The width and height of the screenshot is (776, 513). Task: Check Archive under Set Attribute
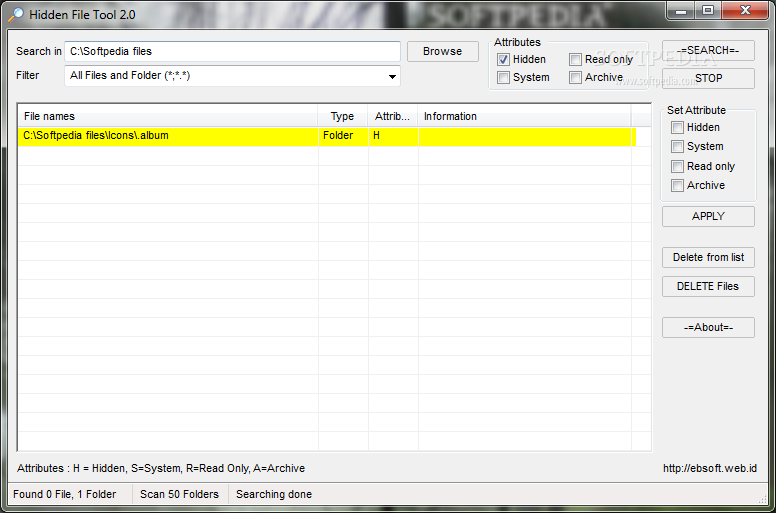pos(677,186)
